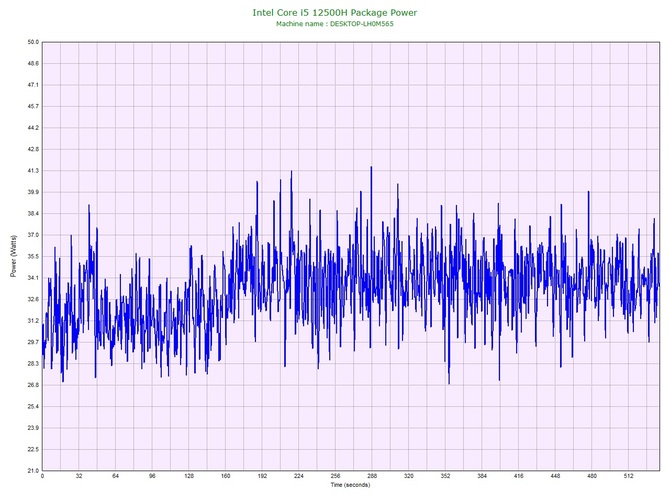The image size is (670, 502).
Task: Click the 64 time axis tick label
Action: [115, 476]
